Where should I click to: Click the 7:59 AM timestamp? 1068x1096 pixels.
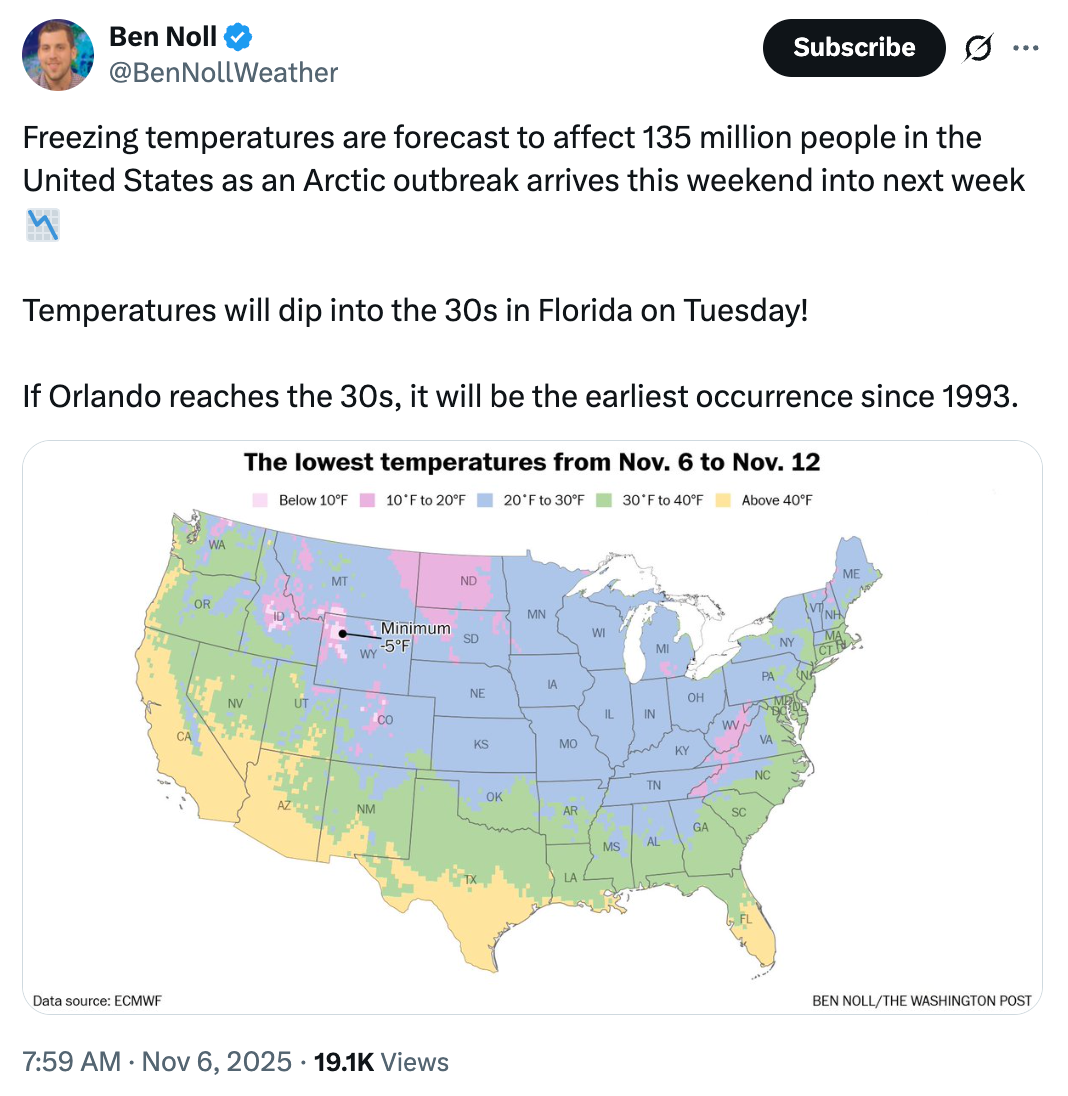pyautogui.click(x=71, y=1061)
